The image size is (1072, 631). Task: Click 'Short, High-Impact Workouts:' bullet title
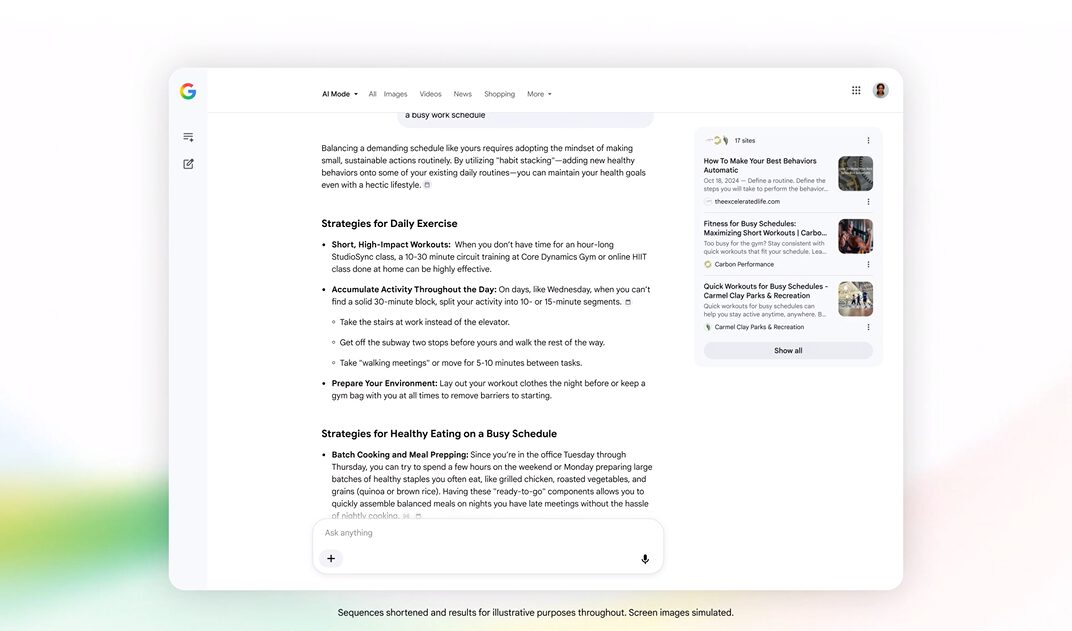[391, 245]
